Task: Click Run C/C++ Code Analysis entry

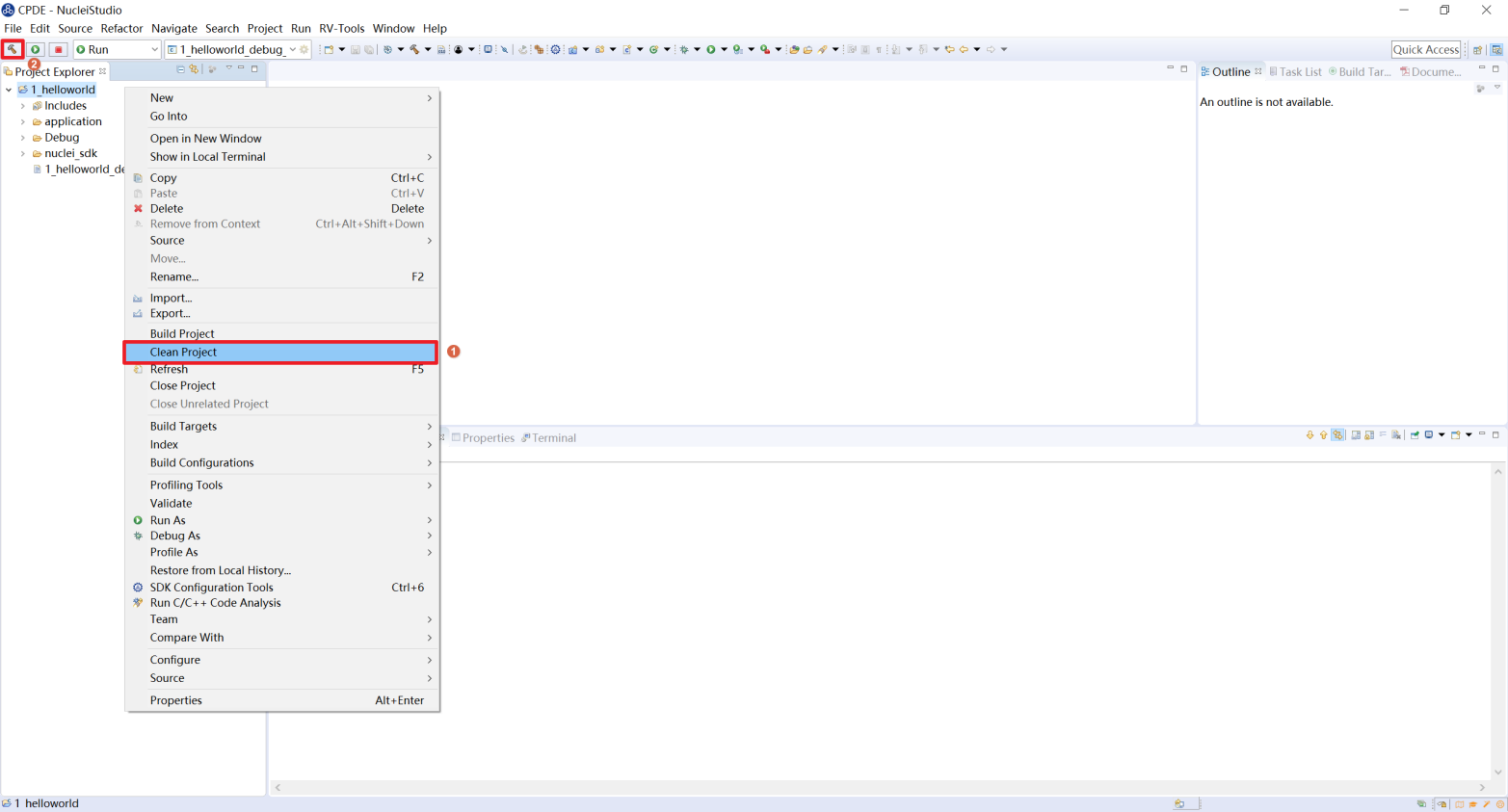Action: coord(281,603)
